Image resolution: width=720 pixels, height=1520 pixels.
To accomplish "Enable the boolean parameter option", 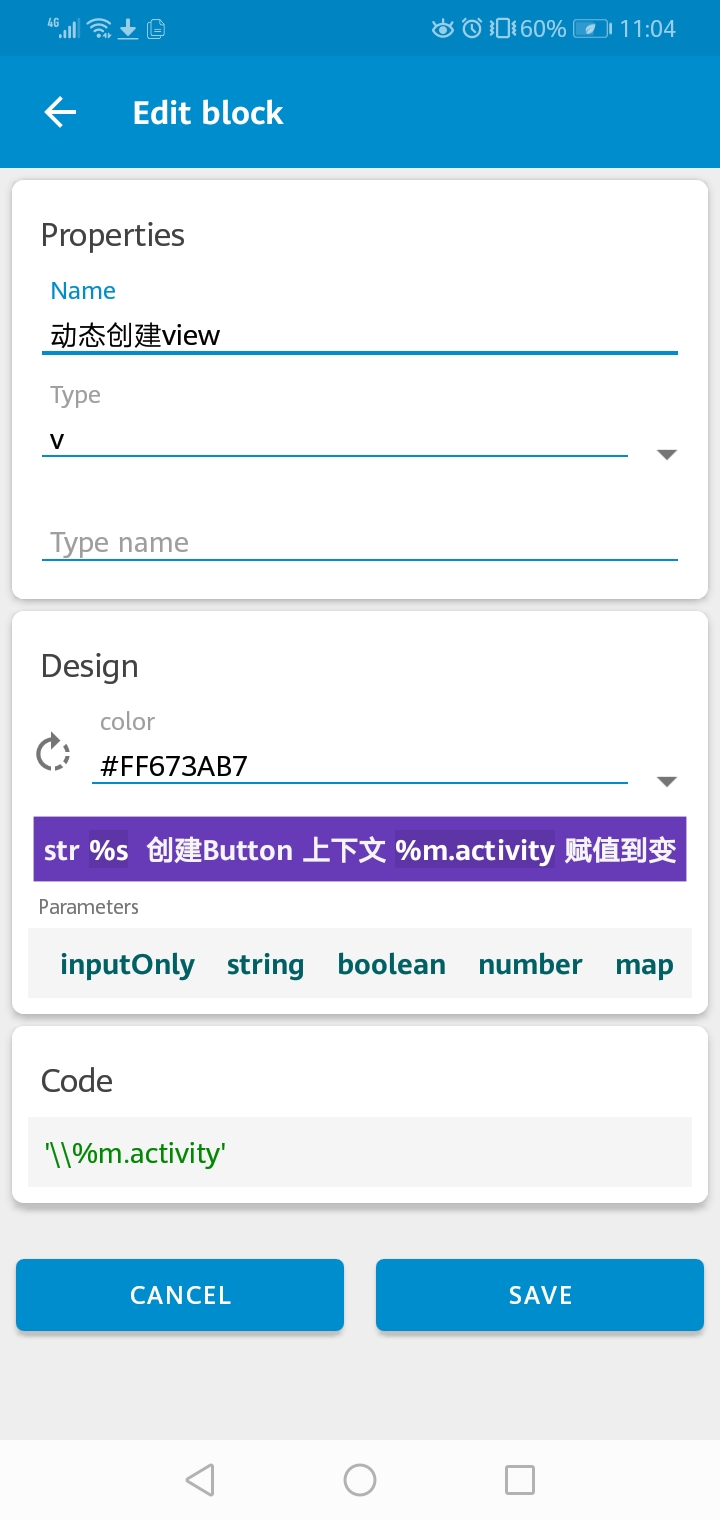I will tap(391, 963).
